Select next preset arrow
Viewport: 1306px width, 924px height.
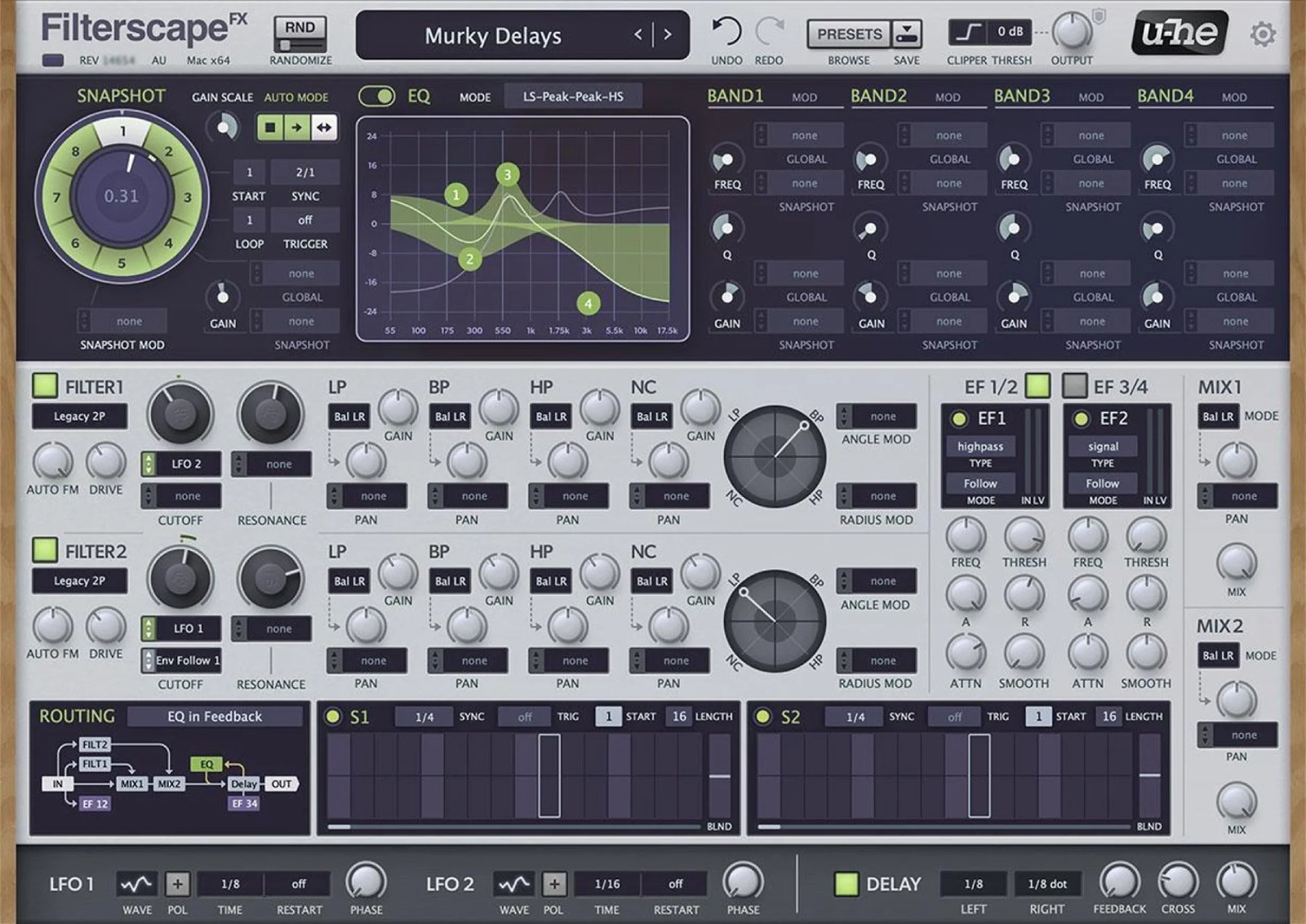pos(668,34)
